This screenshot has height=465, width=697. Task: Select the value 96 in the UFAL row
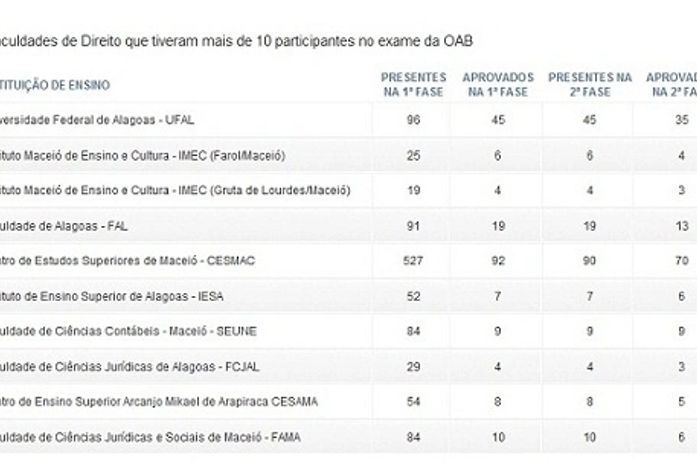(x=413, y=121)
